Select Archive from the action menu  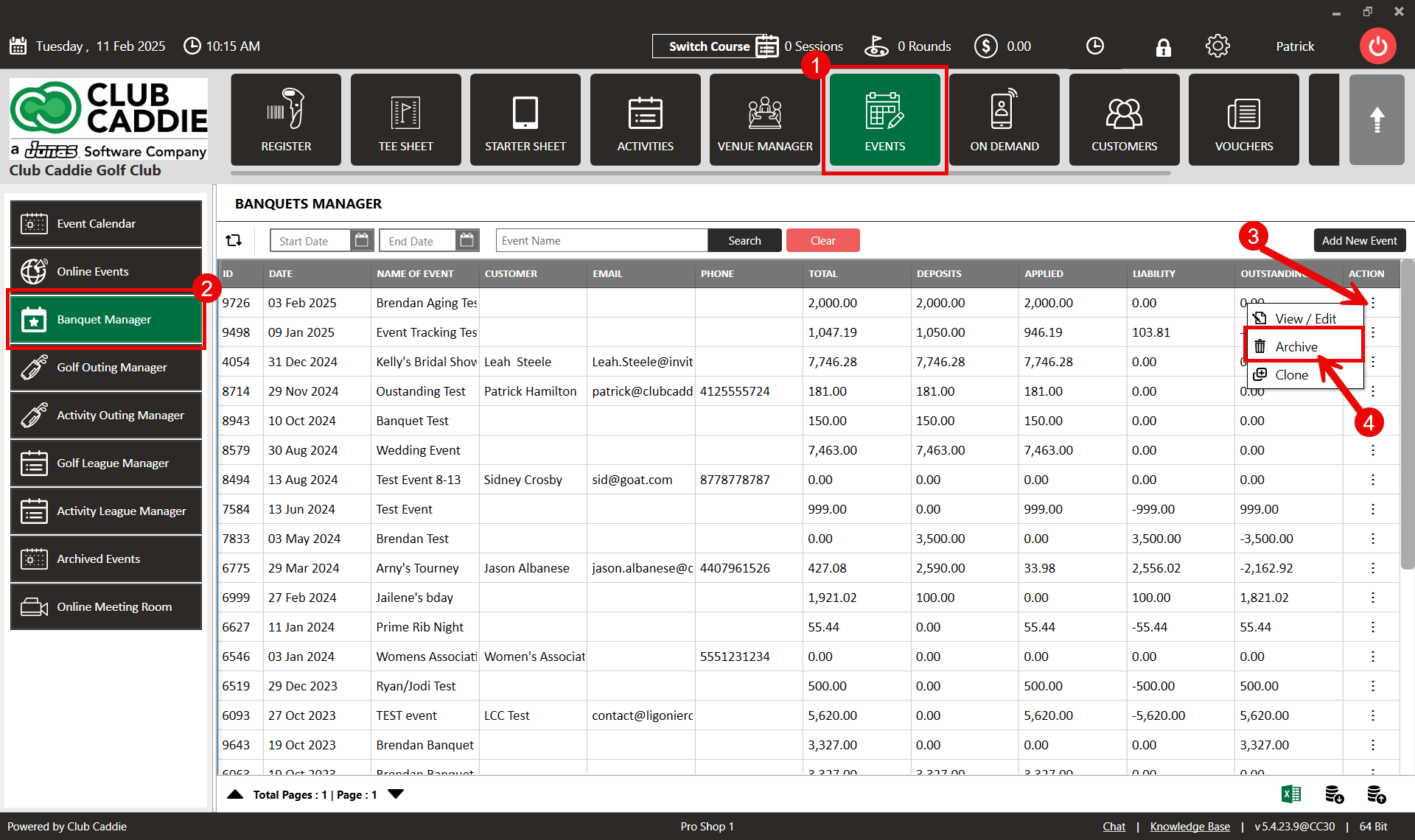point(1296,346)
